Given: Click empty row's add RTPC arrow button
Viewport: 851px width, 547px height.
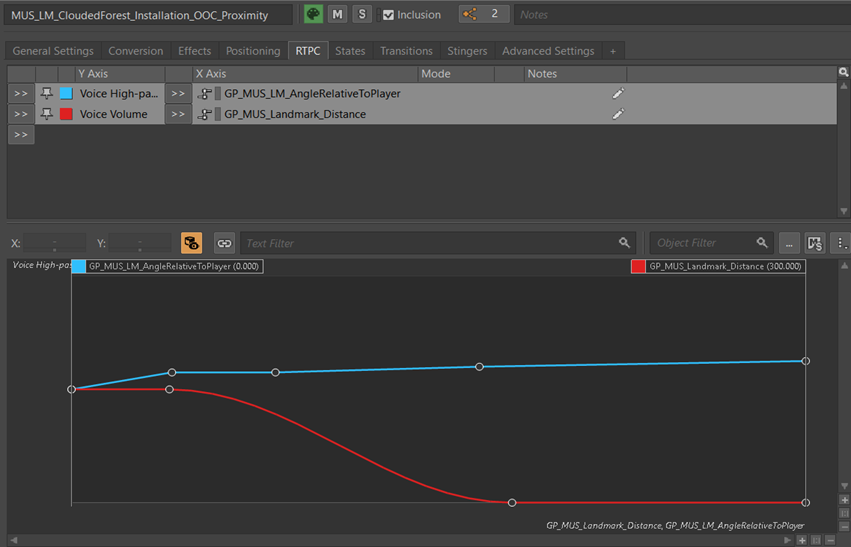Looking at the screenshot, I should 21,135.
